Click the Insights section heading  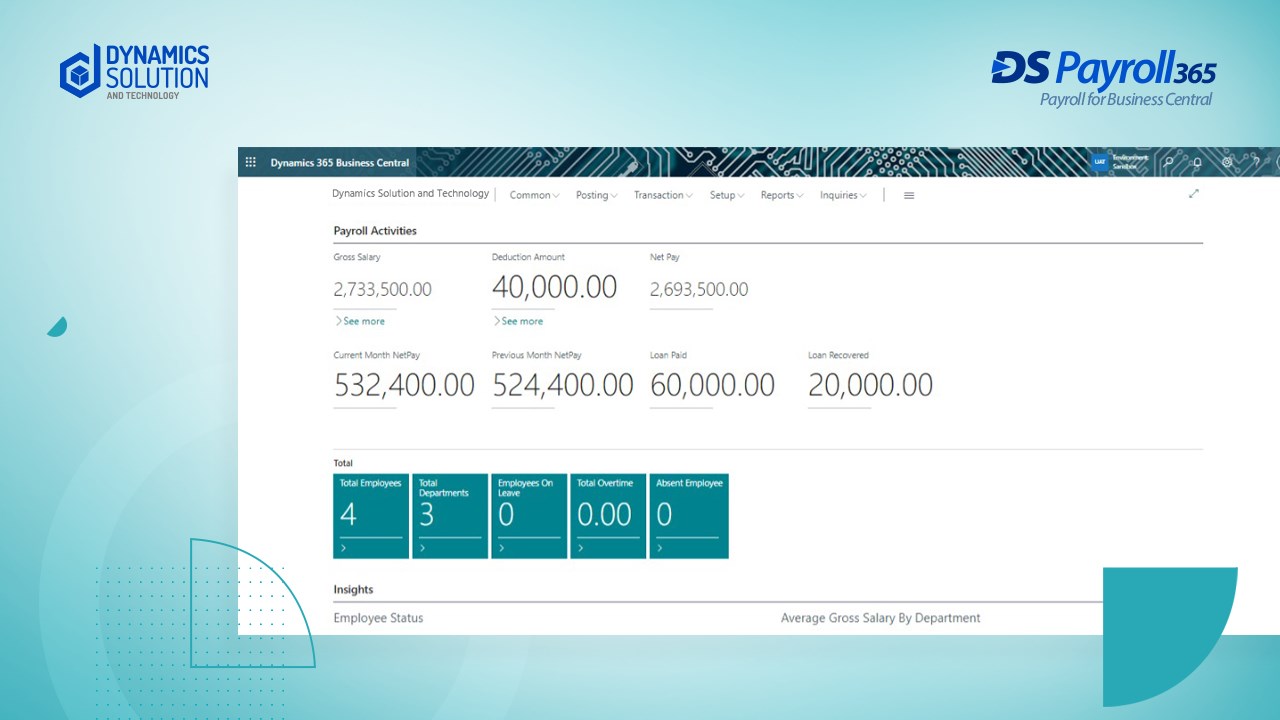[353, 590]
